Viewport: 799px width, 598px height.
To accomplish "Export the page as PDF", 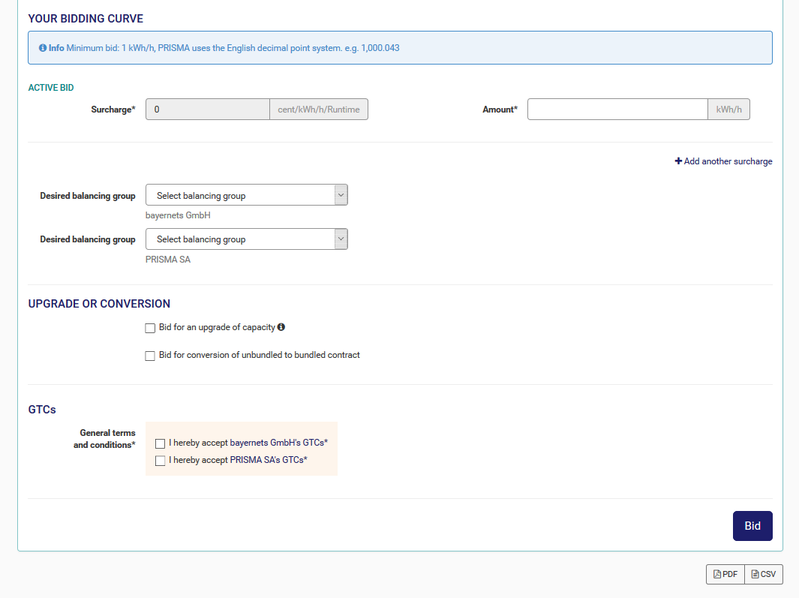I will click(x=725, y=574).
